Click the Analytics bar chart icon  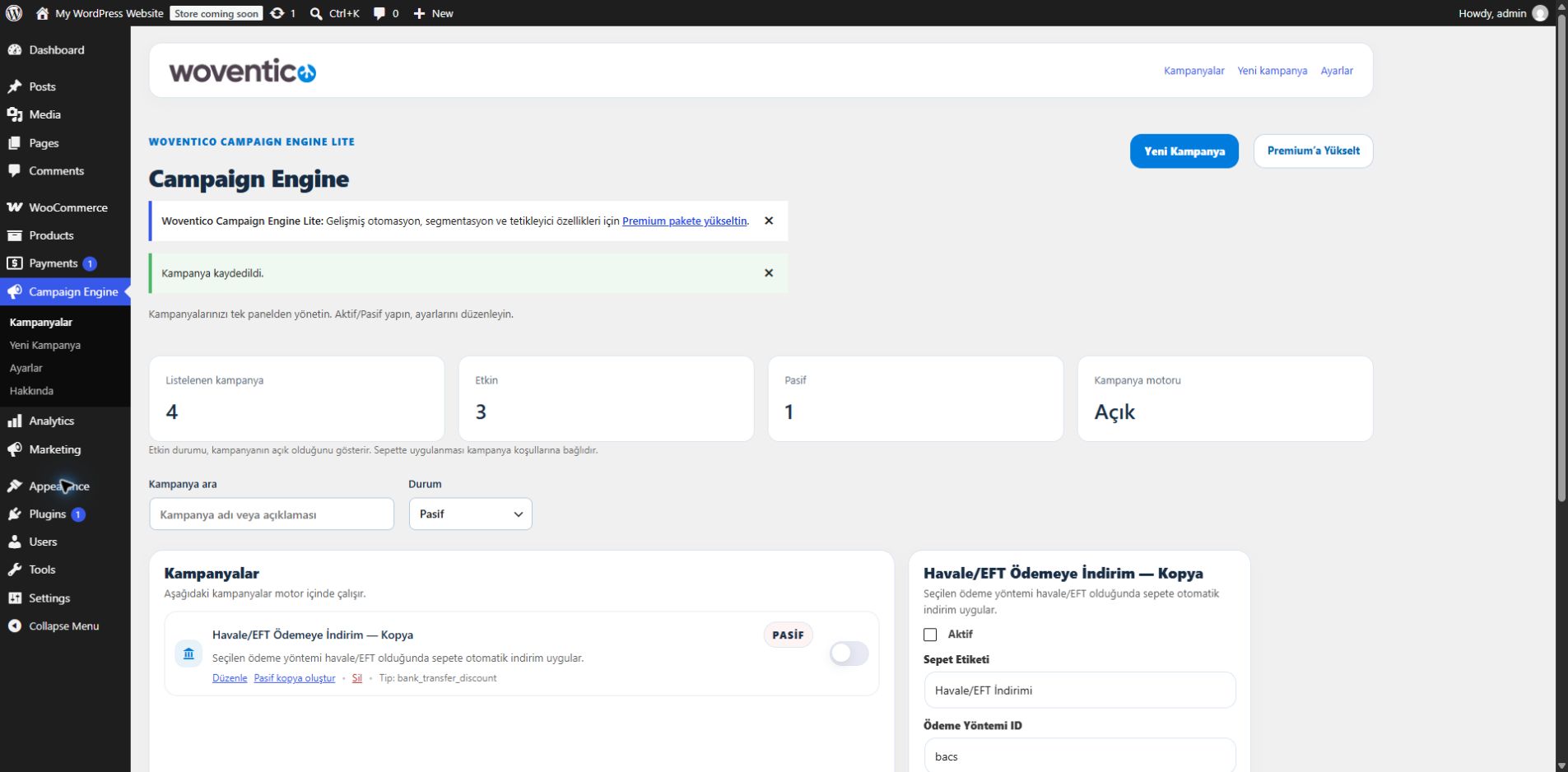pyautogui.click(x=15, y=421)
